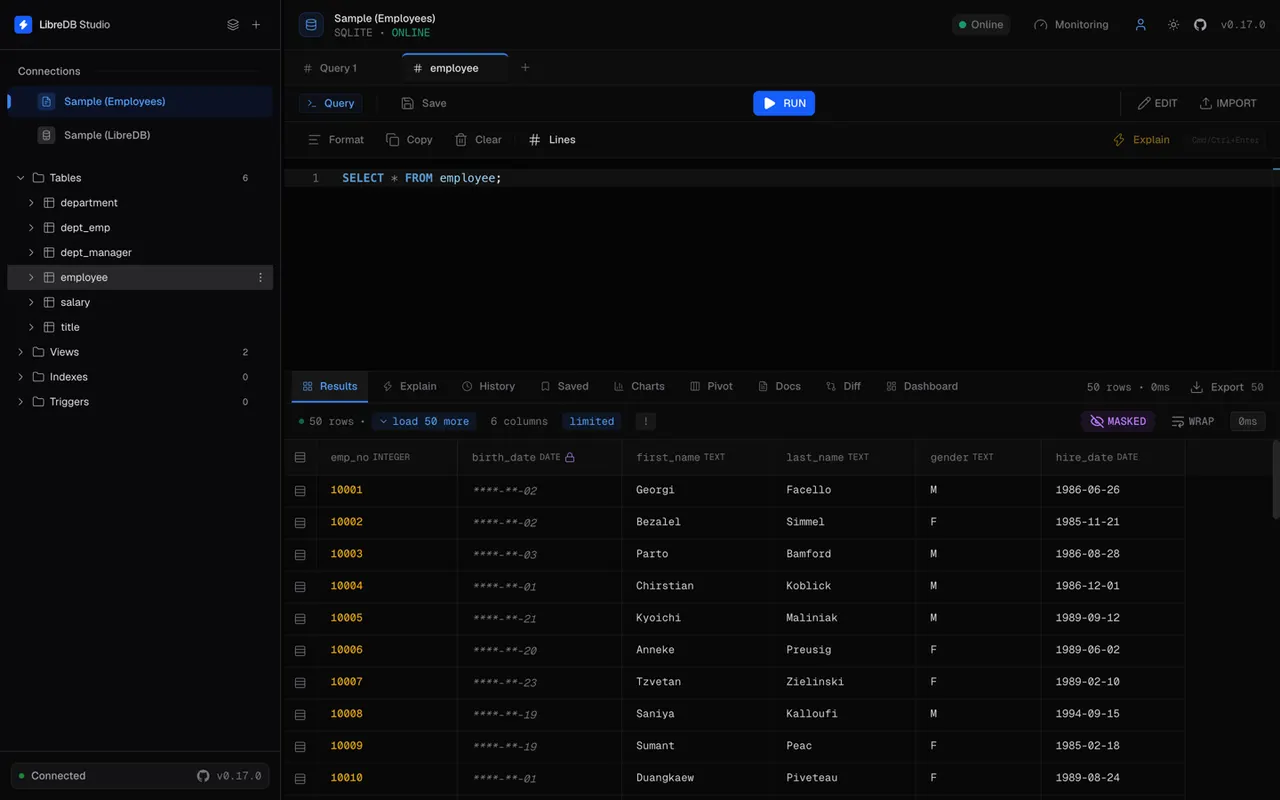Open the Pivot tab
Image resolution: width=1280 pixels, height=800 pixels.
tap(711, 387)
